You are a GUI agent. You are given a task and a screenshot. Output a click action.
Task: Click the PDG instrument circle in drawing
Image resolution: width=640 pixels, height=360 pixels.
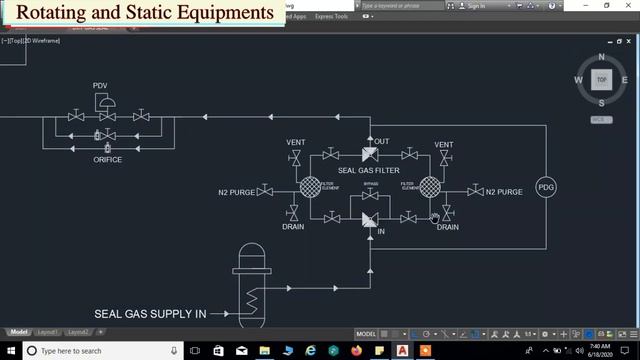coord(546,187)
